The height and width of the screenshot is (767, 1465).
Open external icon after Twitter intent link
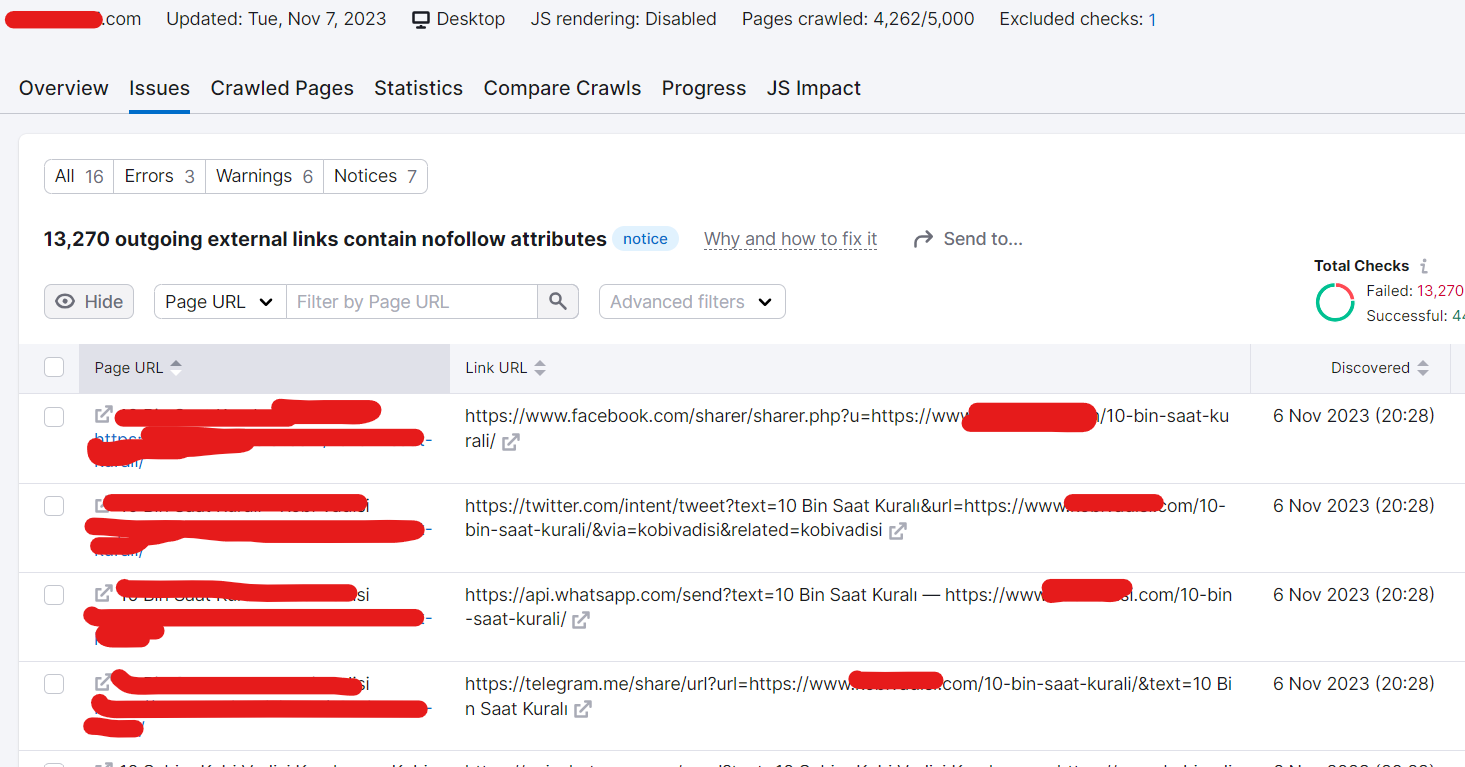pos(898,531)
